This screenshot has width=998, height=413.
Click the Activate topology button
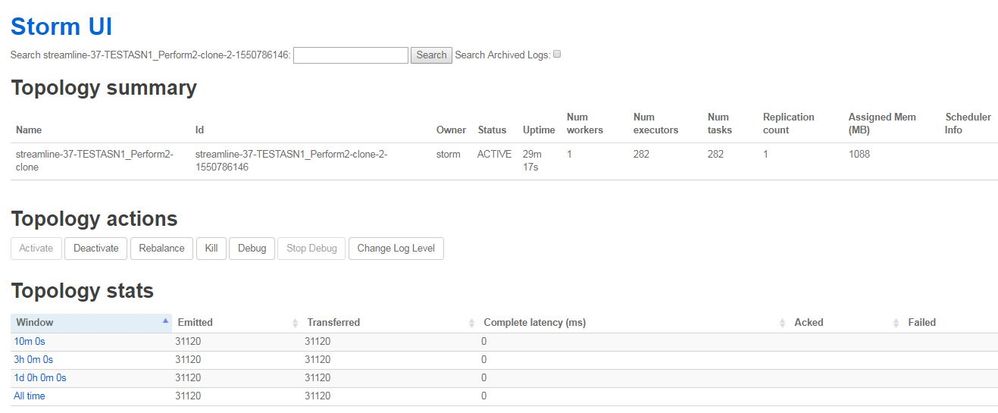[37, 248]
